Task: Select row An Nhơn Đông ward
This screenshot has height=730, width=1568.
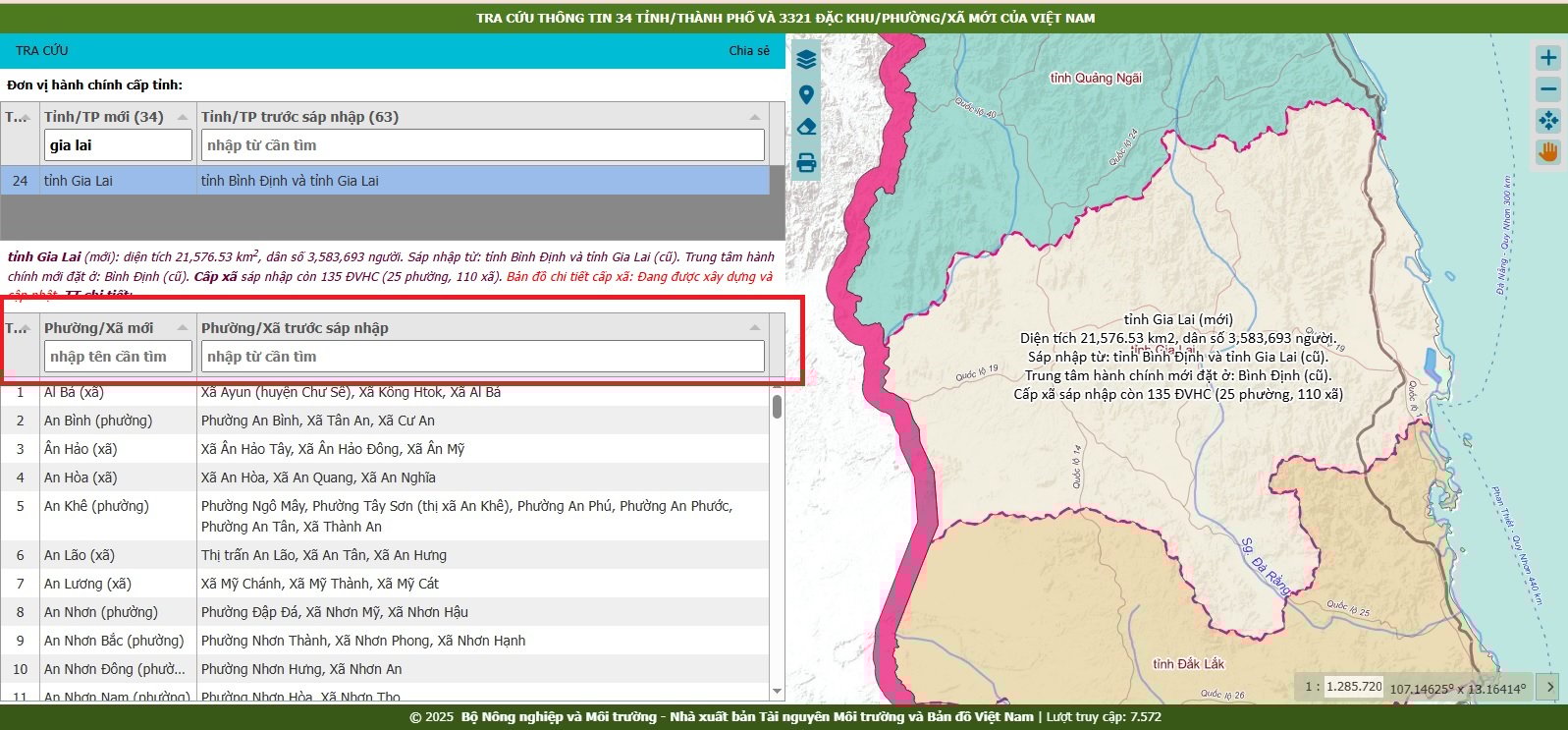Action: point(385,669)
